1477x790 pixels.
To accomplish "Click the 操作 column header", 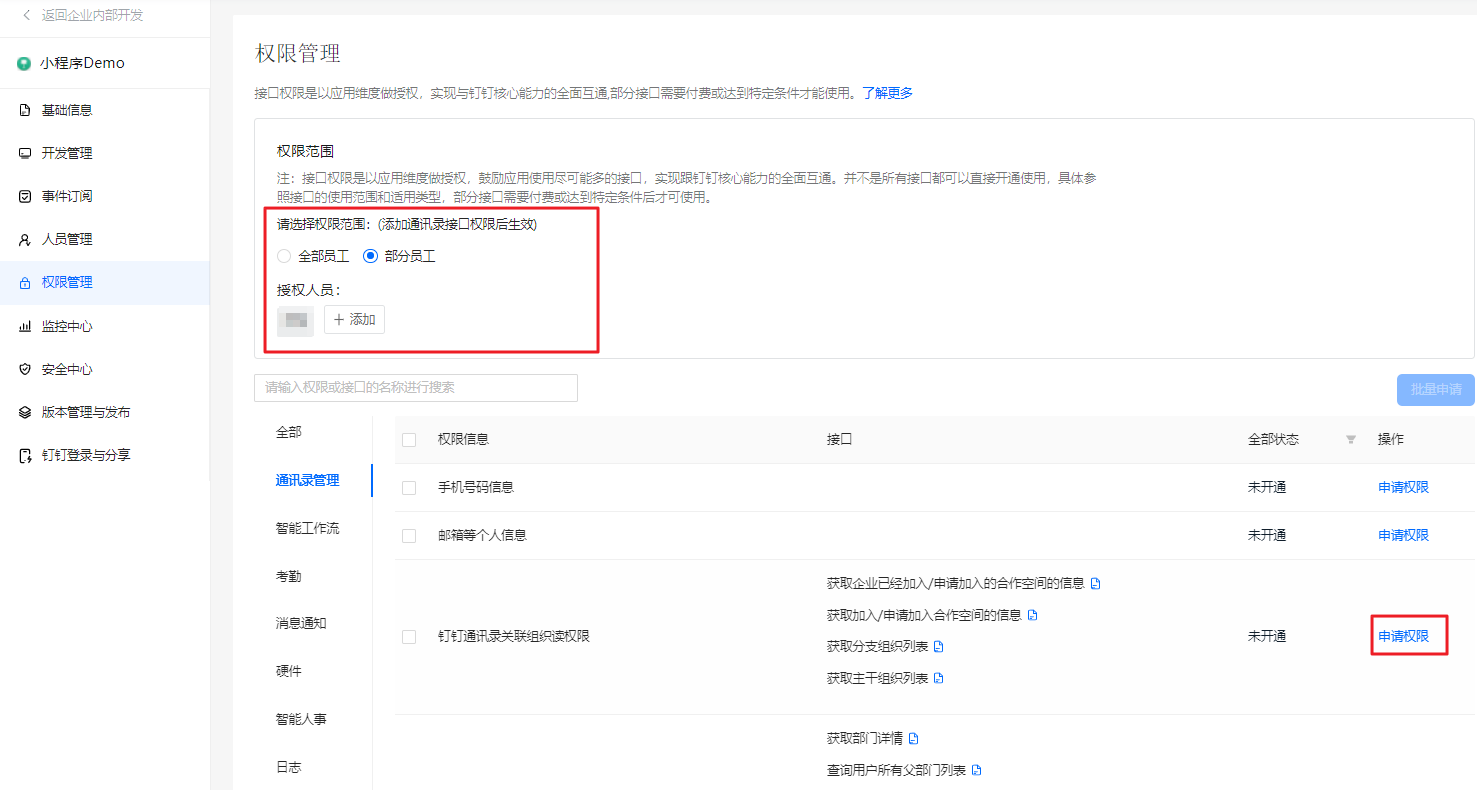I will (x=1390, y=440).
